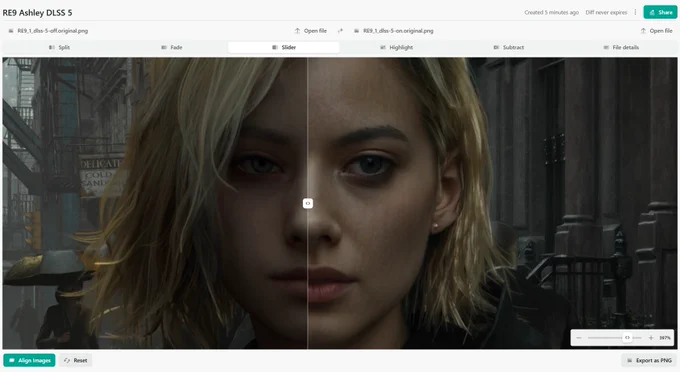Open file for the right dlss-5-on image
The width and height of the screenshot is (680, 372).
click(x=656, y=31)
